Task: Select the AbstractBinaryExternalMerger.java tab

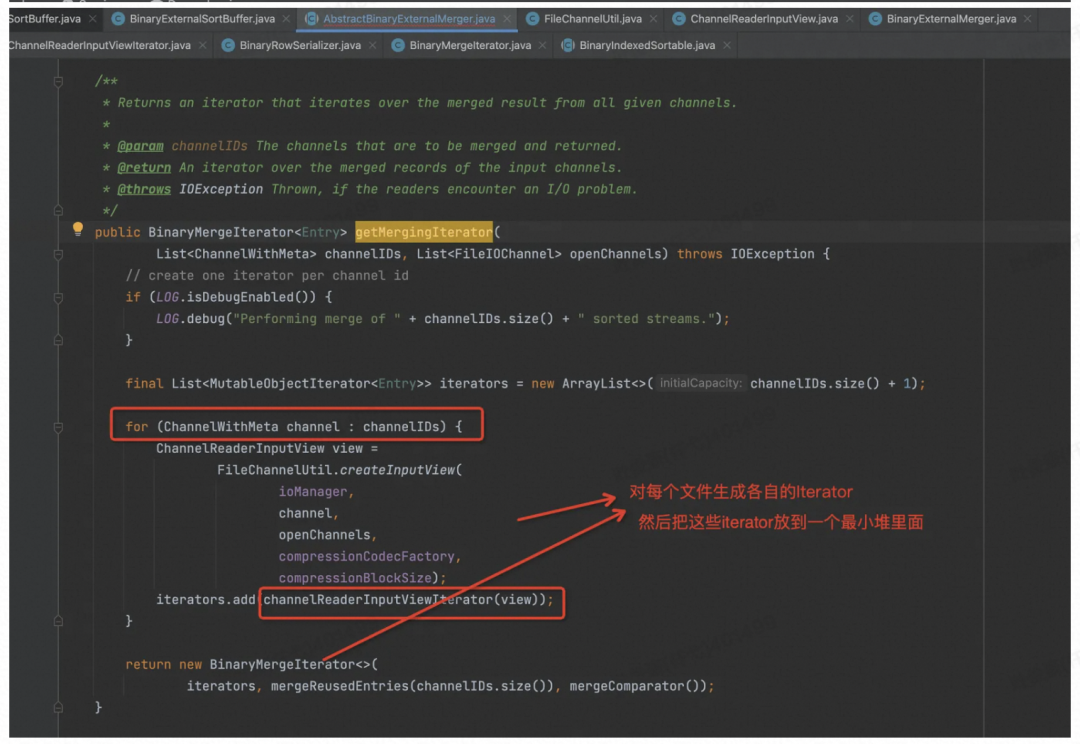Action: pyautogui.click(x=409, y=19)
